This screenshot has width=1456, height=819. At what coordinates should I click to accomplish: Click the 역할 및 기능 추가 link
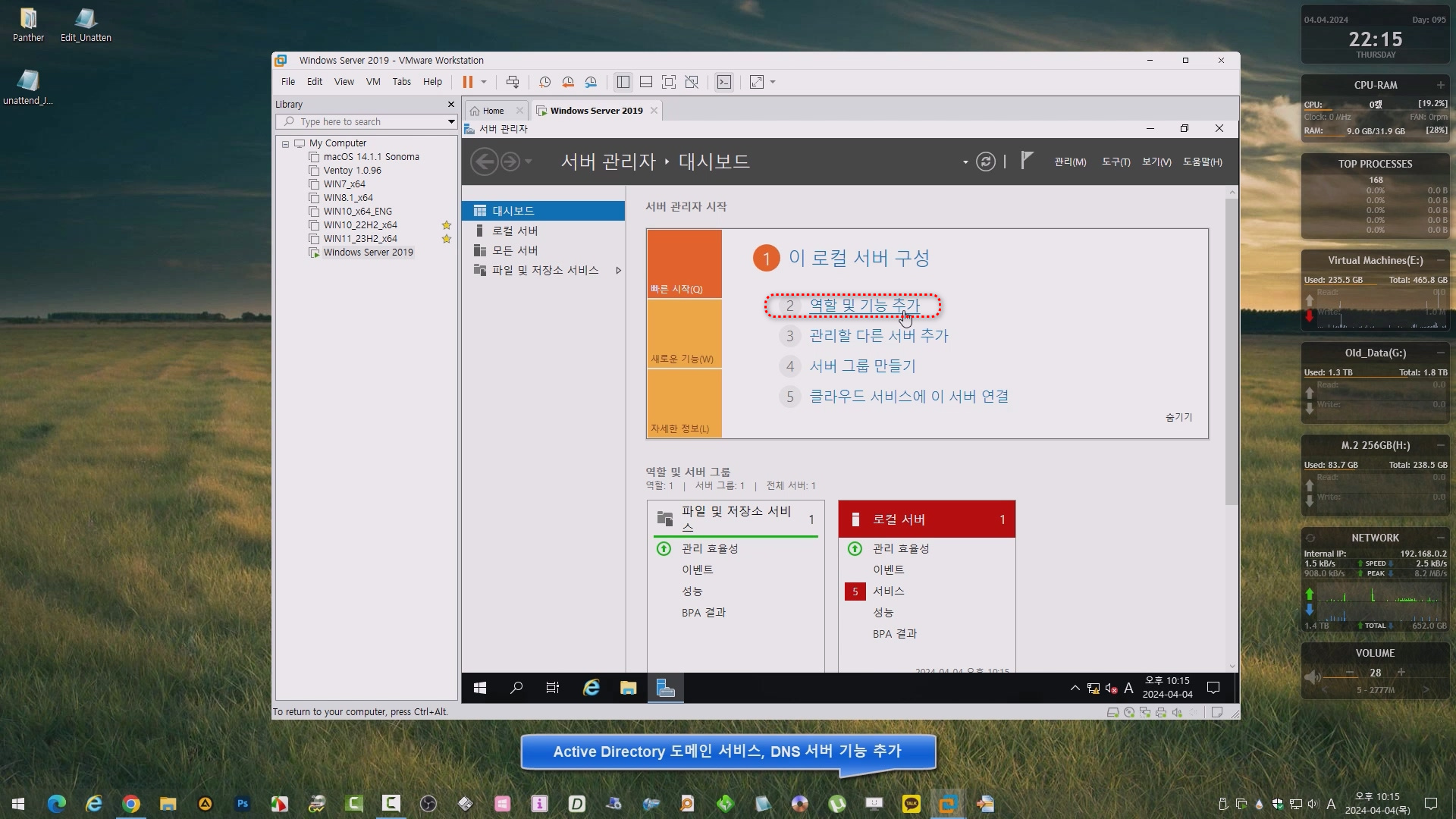pos(864,306)
